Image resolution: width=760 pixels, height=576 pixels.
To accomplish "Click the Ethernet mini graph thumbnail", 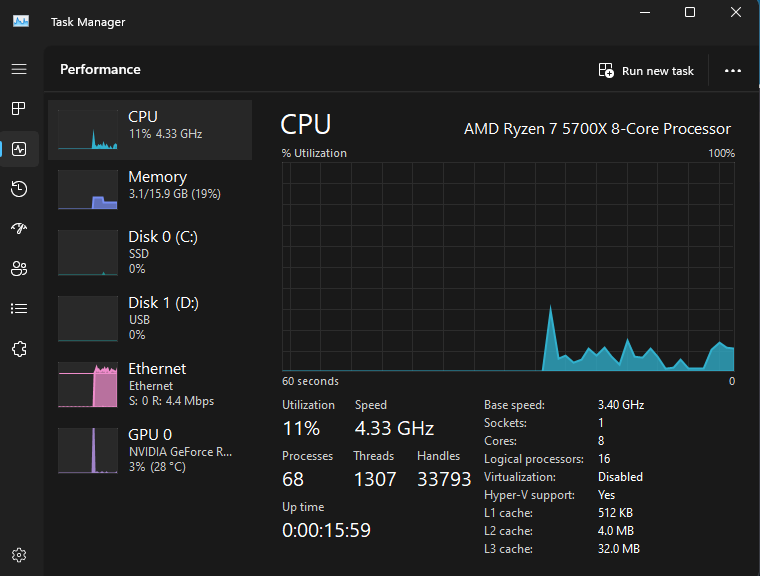I will click(x=88, y=384).
